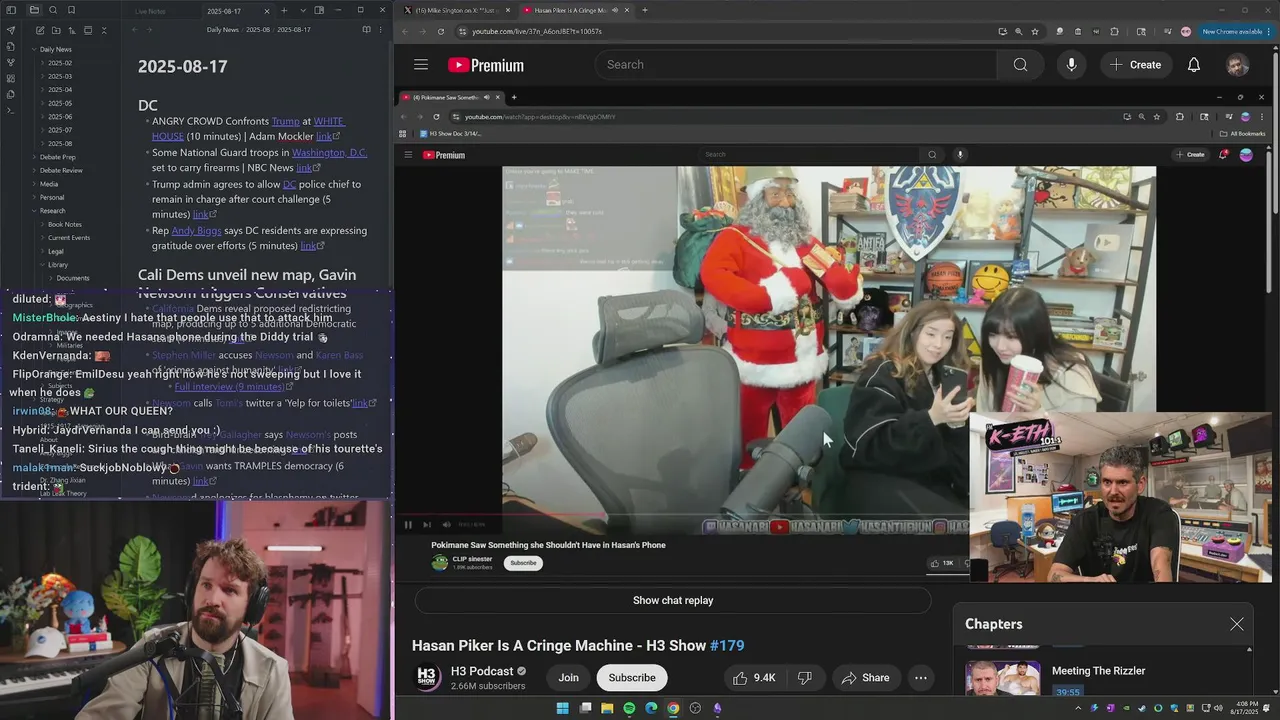Add new tab in Obsidian
This screenshot has width=1280, height=720.
click(284, 10)
